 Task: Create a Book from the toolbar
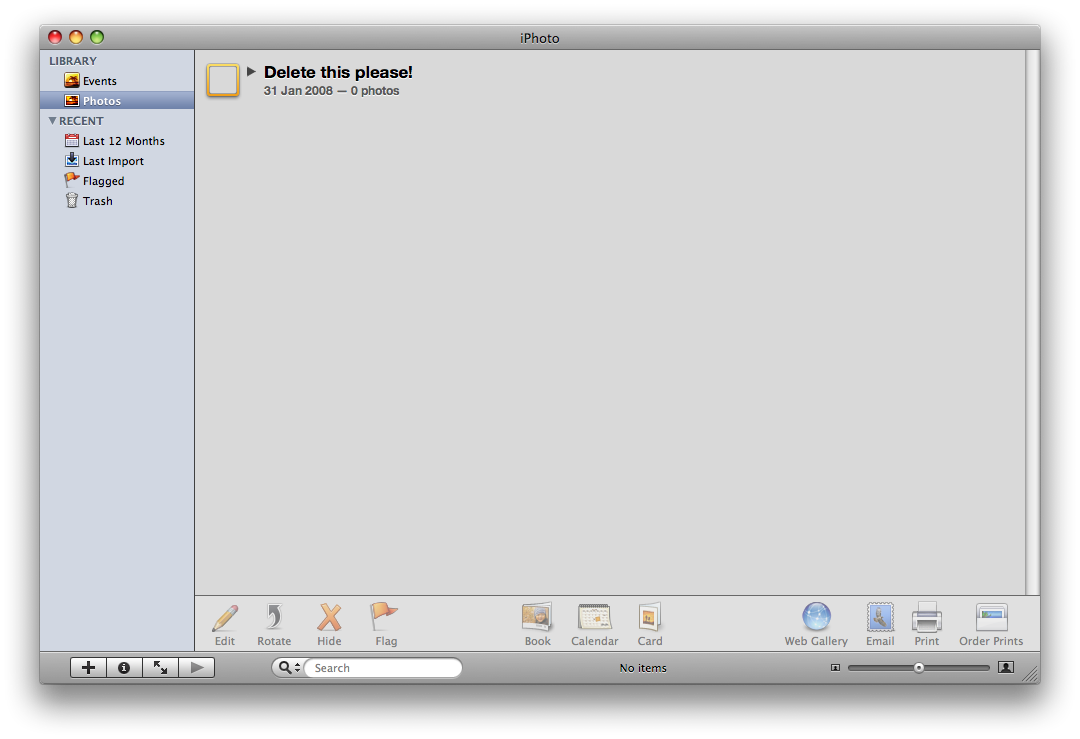537,625
